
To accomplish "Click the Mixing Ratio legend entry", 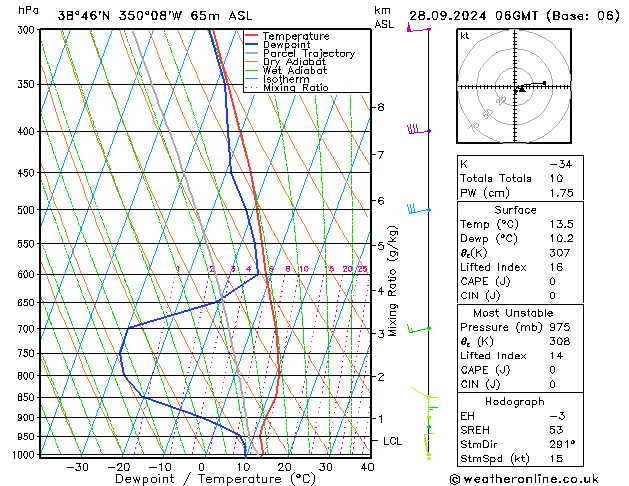I will coord(296,87).
